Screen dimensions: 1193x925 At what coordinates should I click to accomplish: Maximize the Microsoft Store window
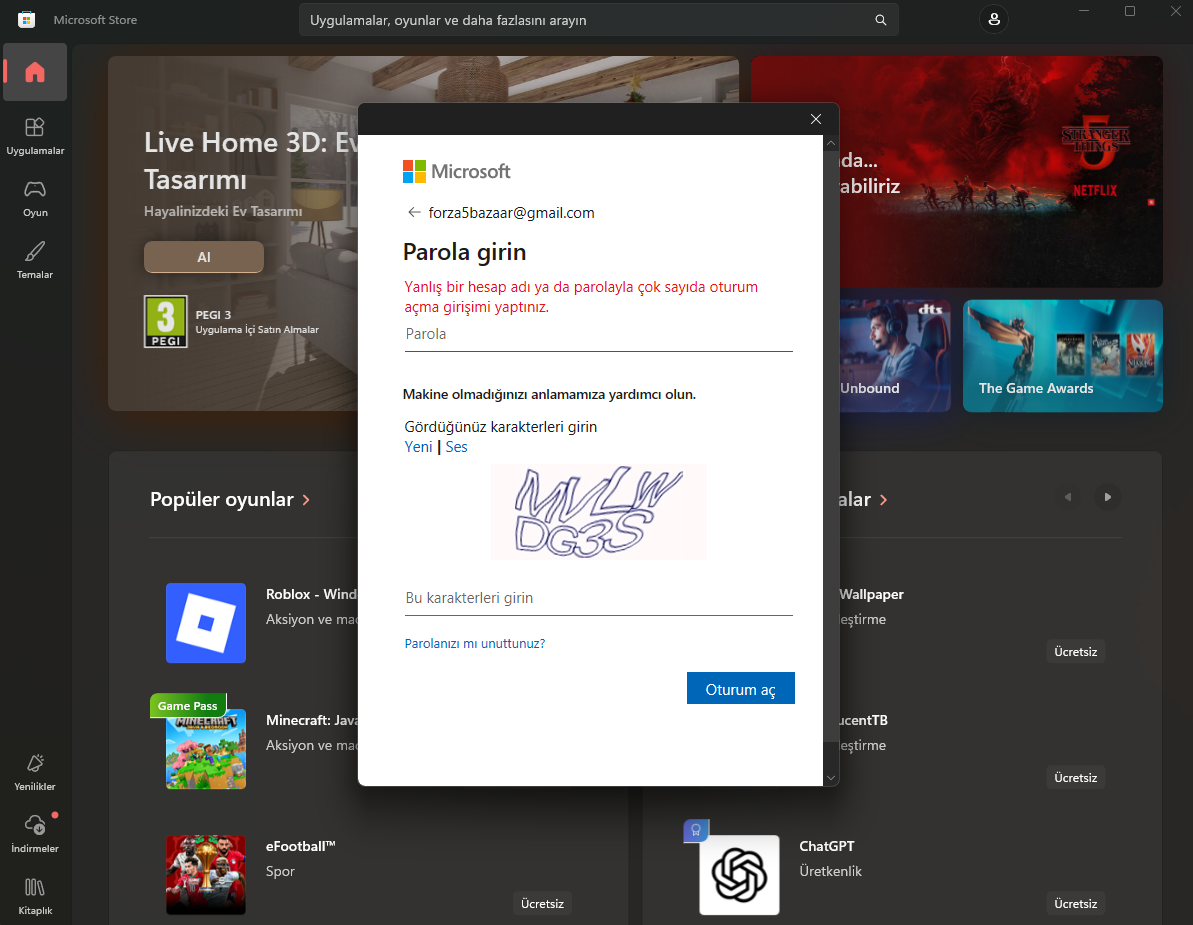click(1130, 11)
